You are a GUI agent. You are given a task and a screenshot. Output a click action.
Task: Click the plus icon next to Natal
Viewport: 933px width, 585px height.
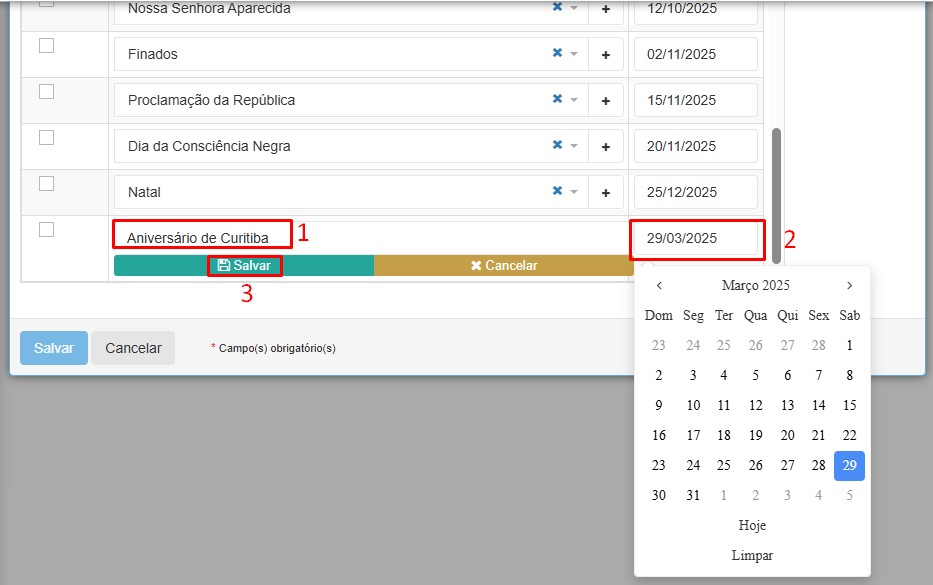coord(605,192)
